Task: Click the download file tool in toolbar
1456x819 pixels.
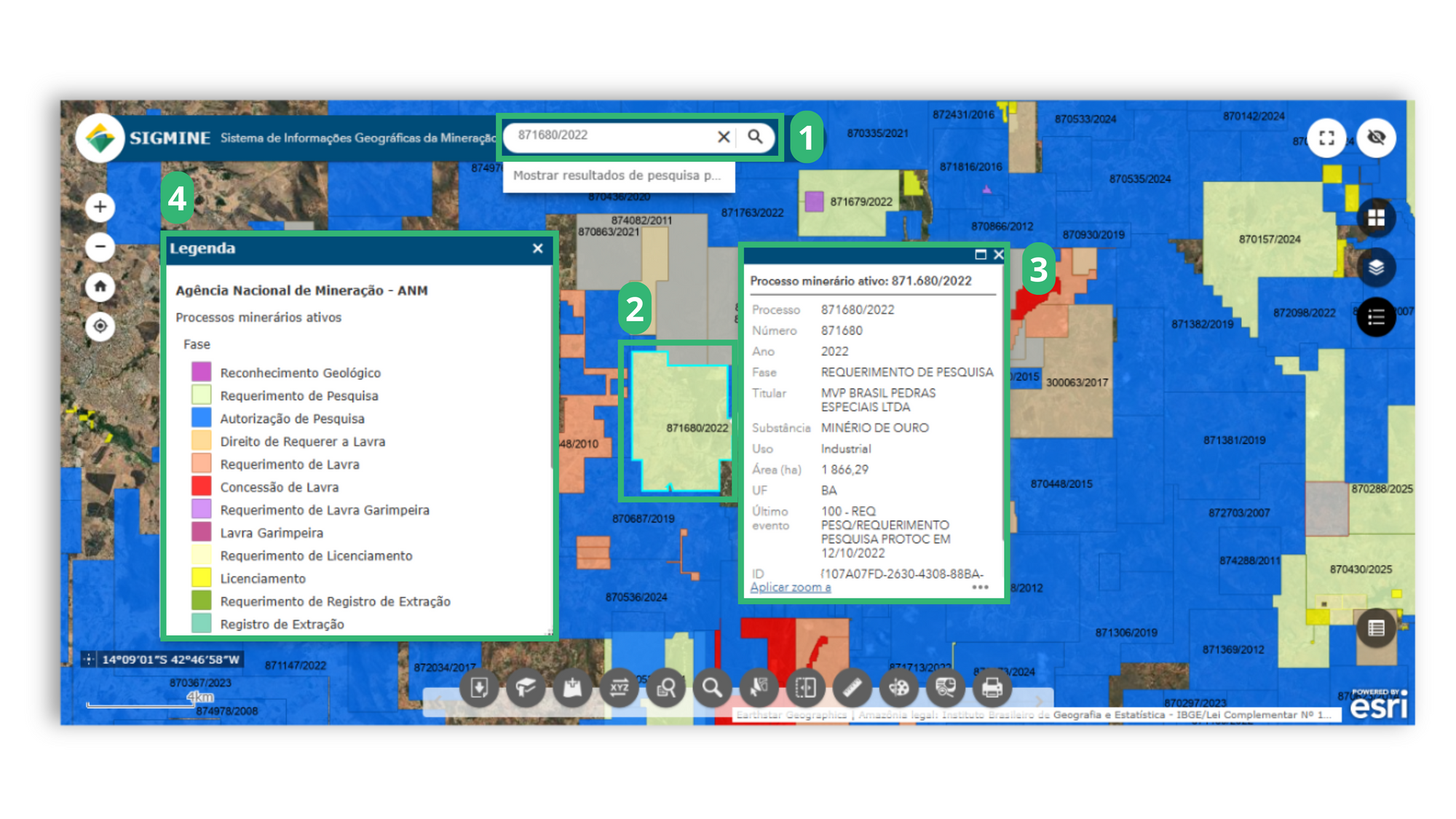Action: click(x=479, y=687)
